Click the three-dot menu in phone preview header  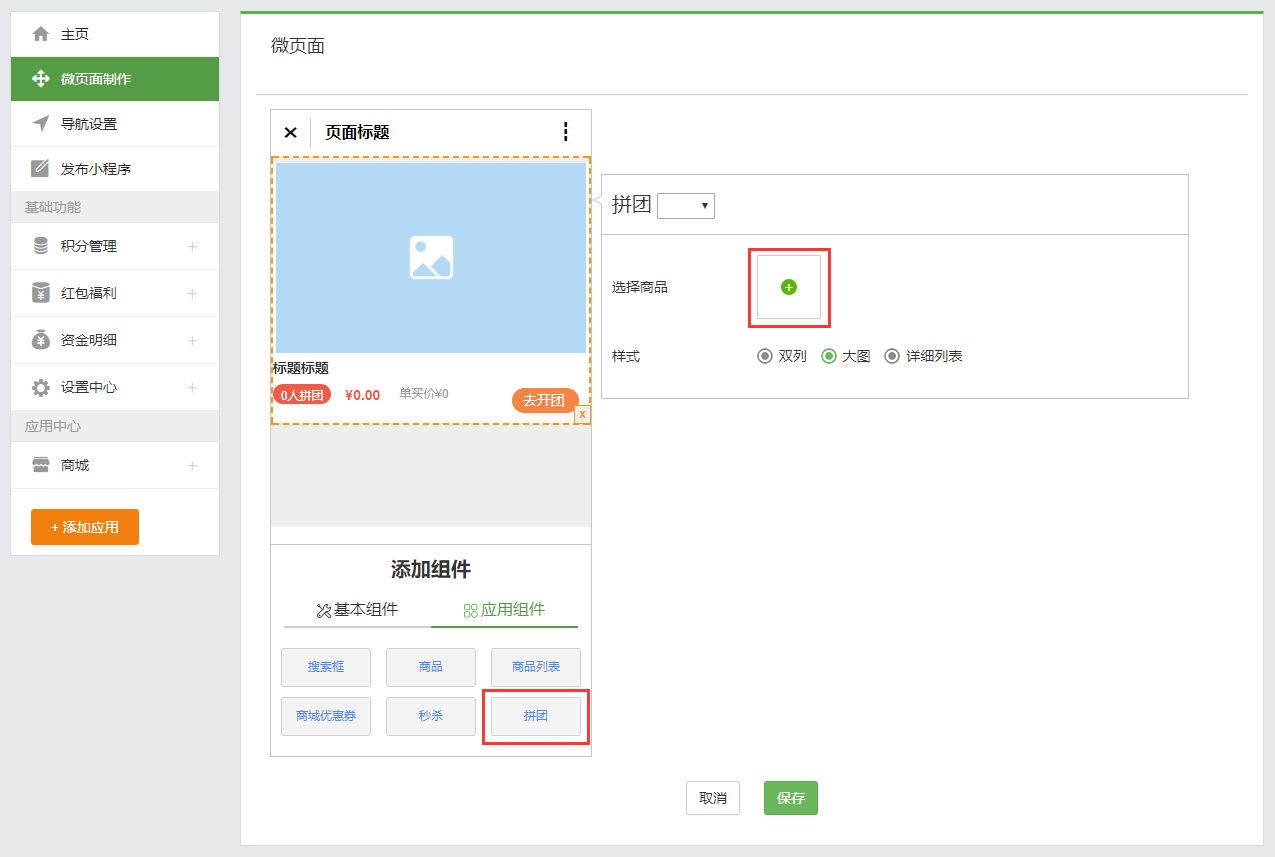(x=565, y=132)
